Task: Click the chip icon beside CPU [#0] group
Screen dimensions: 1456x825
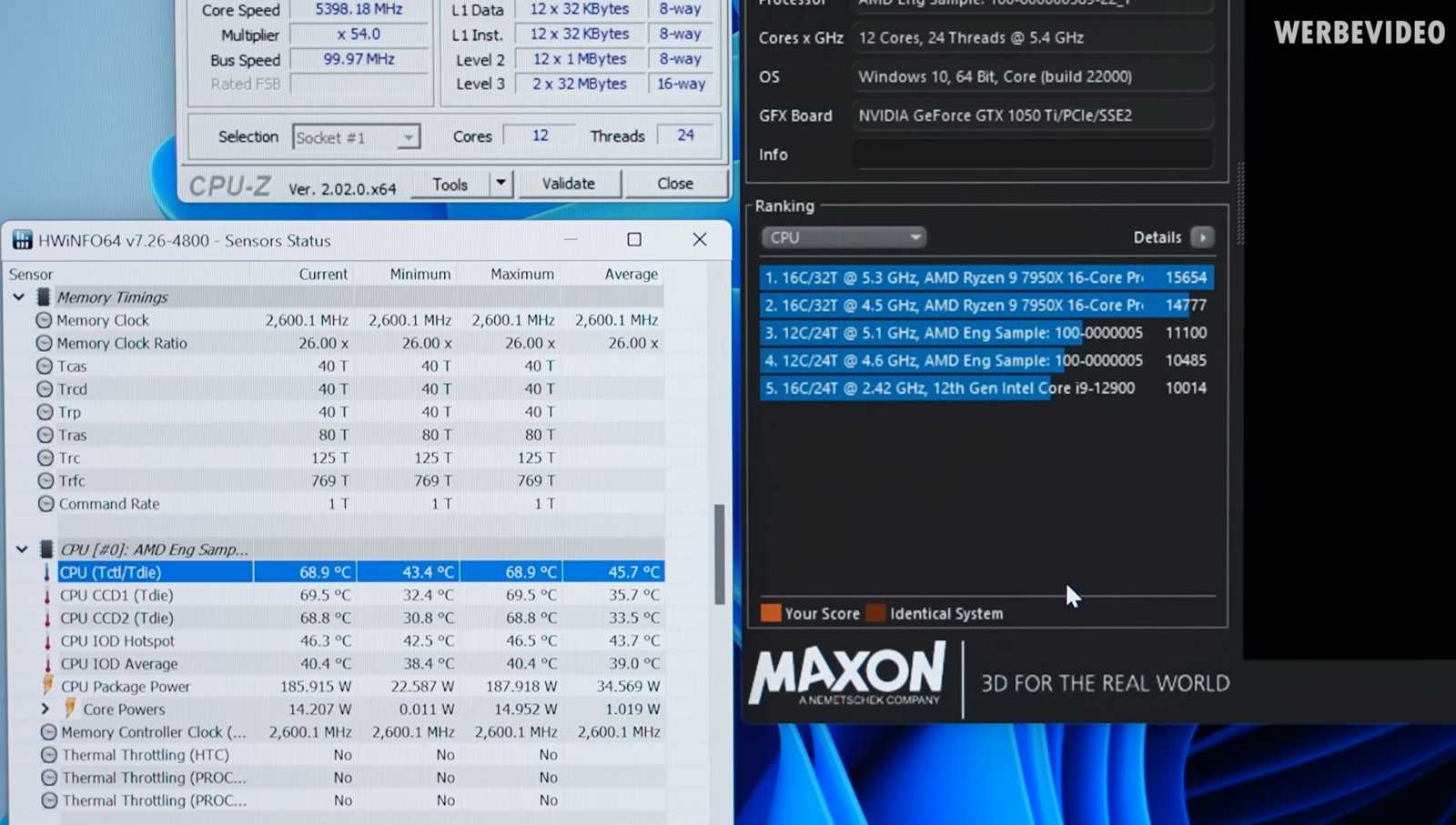Action: point(46,548)
